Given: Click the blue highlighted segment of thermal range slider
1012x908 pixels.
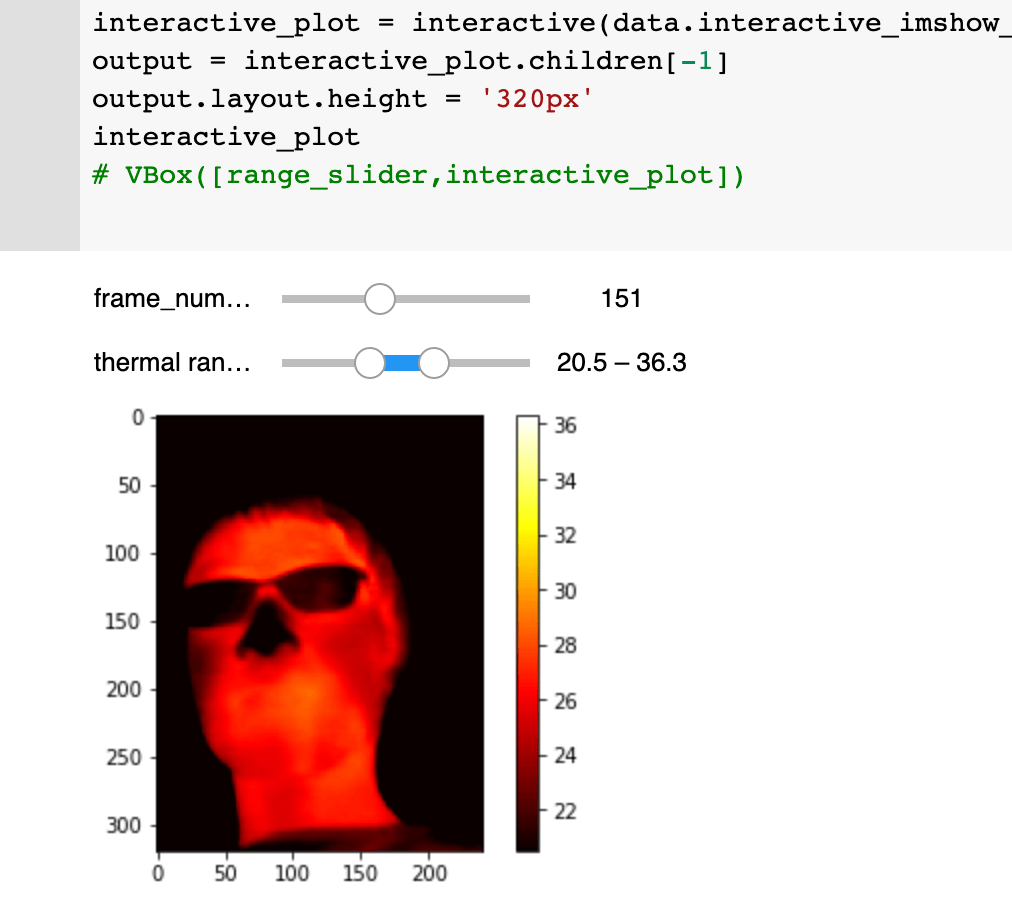Looking at the screenshot, I should [400, 363].
